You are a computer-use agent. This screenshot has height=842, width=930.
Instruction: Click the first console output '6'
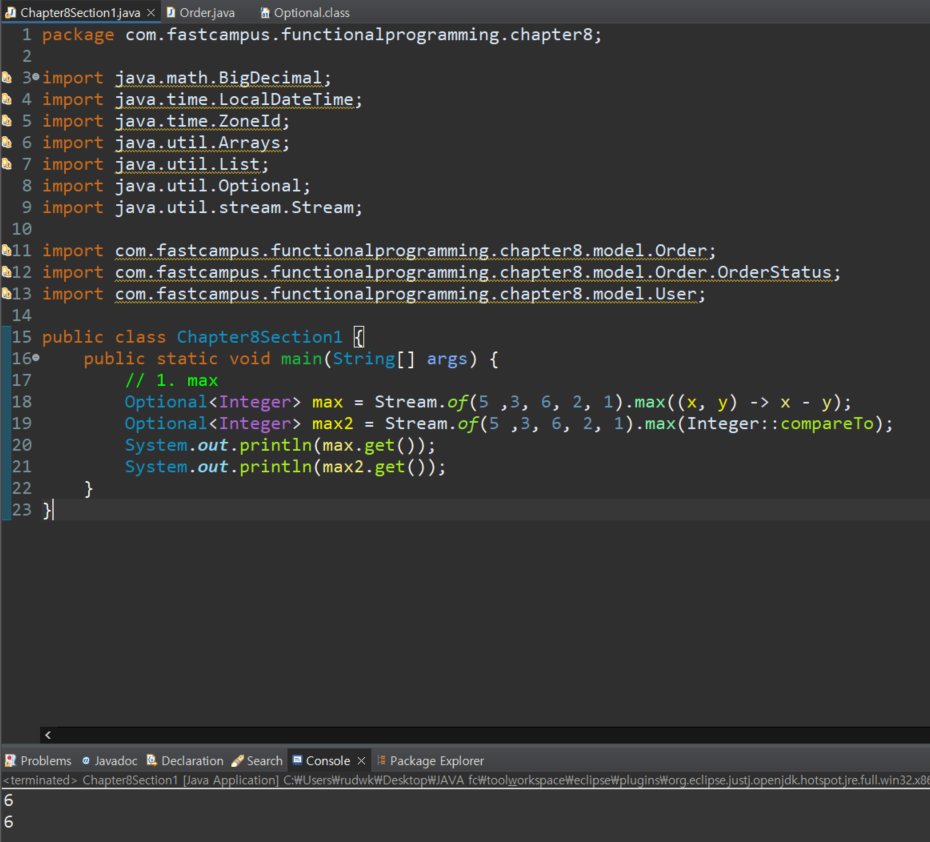[8, 800]
